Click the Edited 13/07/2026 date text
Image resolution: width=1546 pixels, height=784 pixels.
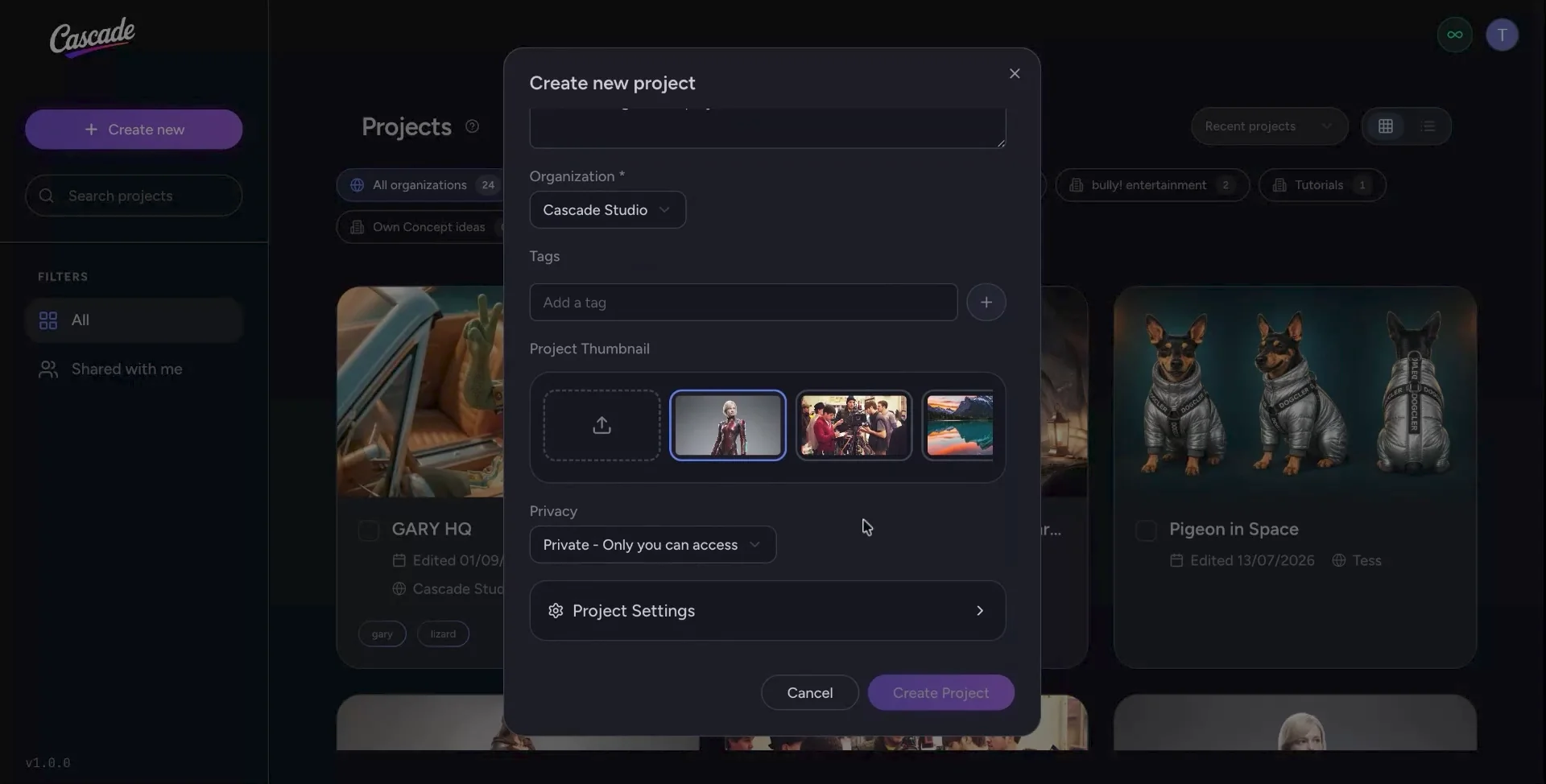tap(1252, 560)
